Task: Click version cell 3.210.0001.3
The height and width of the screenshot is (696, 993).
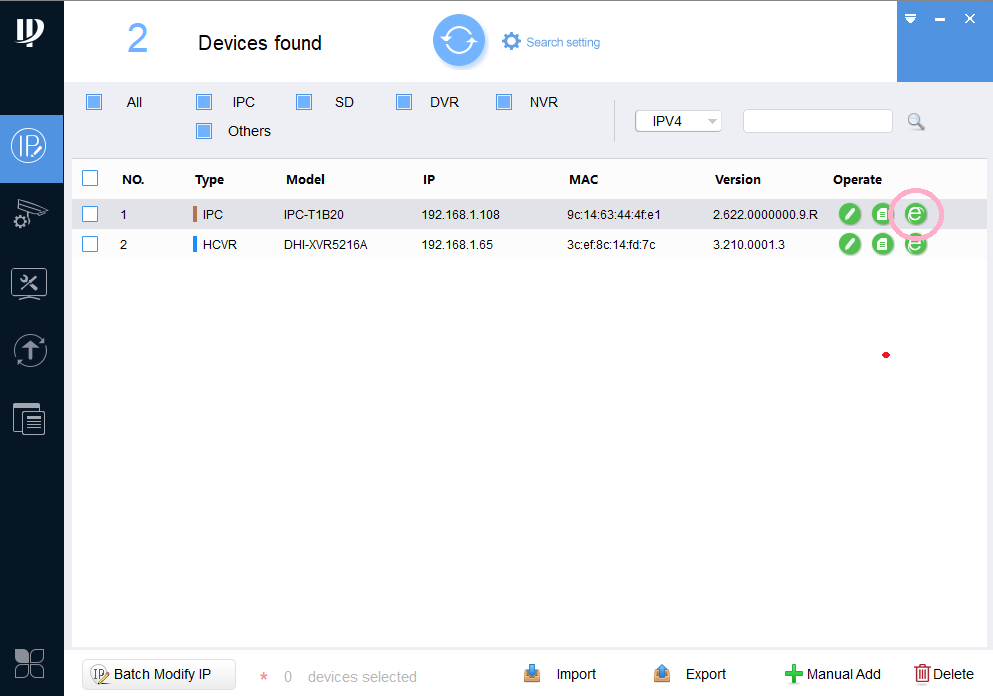Action: click(x=749, y=244)
